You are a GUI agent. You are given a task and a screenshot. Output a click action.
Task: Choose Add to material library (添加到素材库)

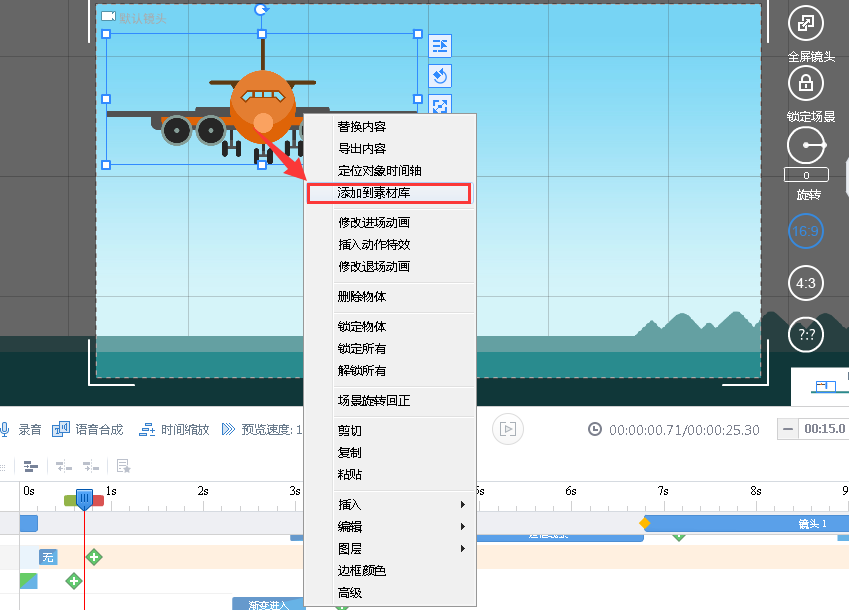coord(386,193)
